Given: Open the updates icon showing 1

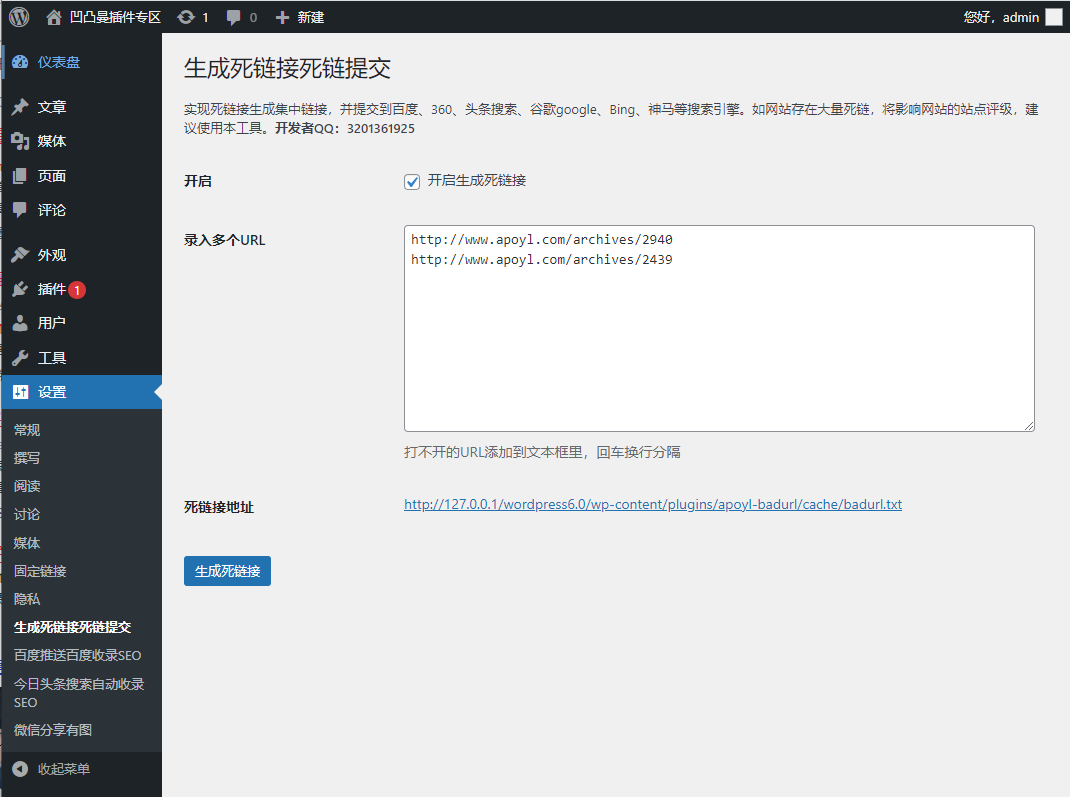Looking at the screenshot, I should click(x=186, y=17).
